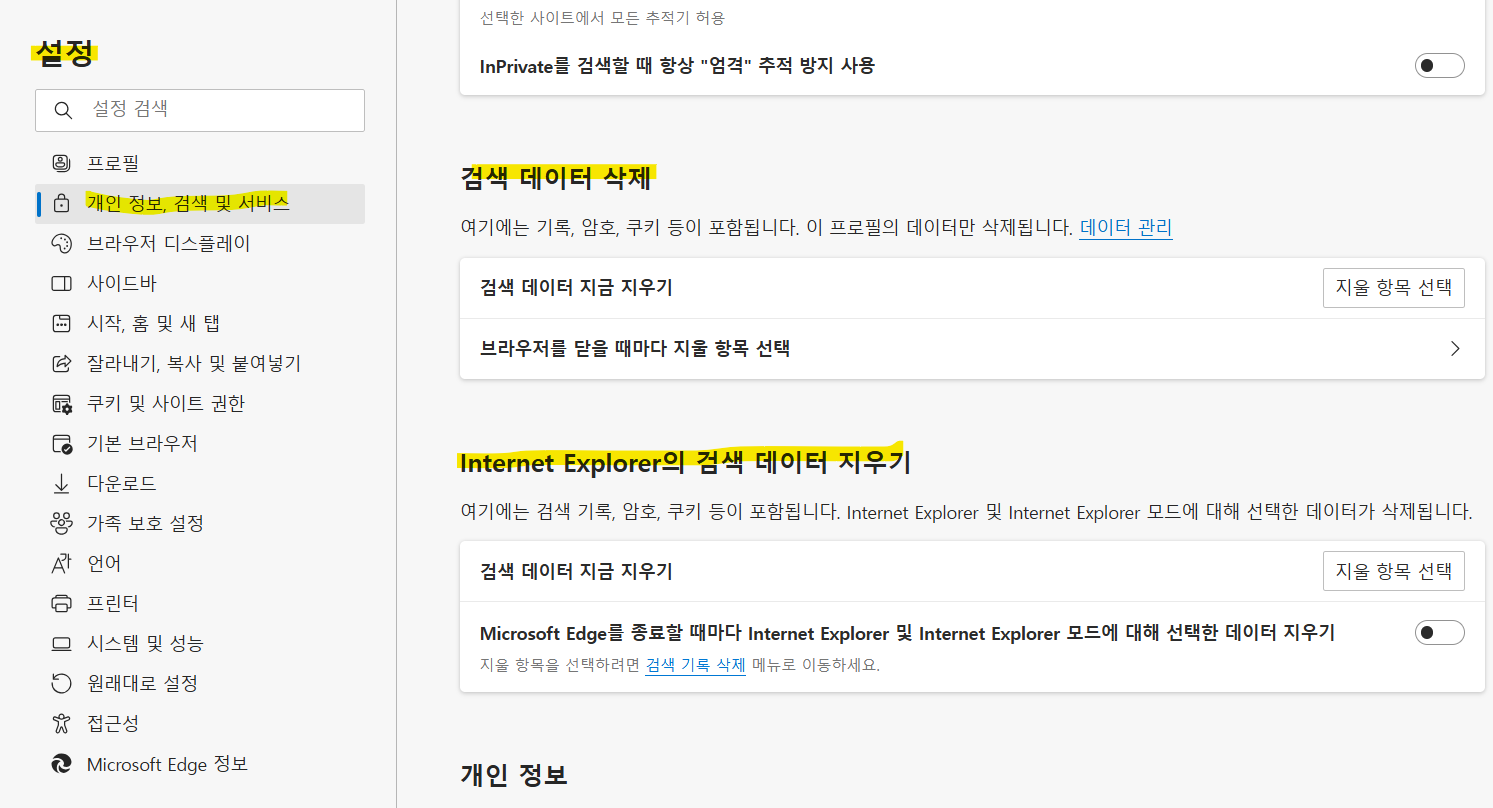Click the download arrow icon for 다운로드
The width and height of the screenshot is (1493, 808).
click(61, 483)
